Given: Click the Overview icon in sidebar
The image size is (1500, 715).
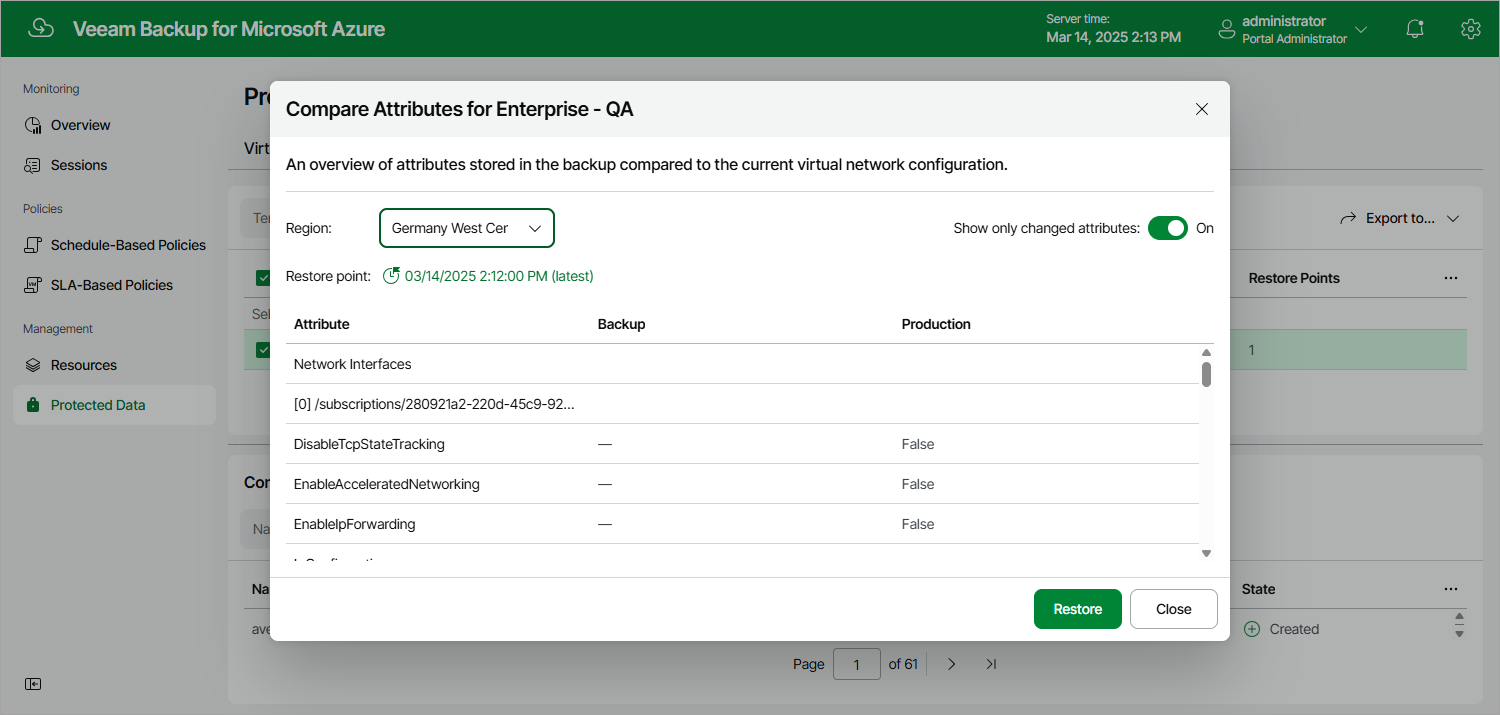Looking at the screenshot, I should (x=33, y=125).
